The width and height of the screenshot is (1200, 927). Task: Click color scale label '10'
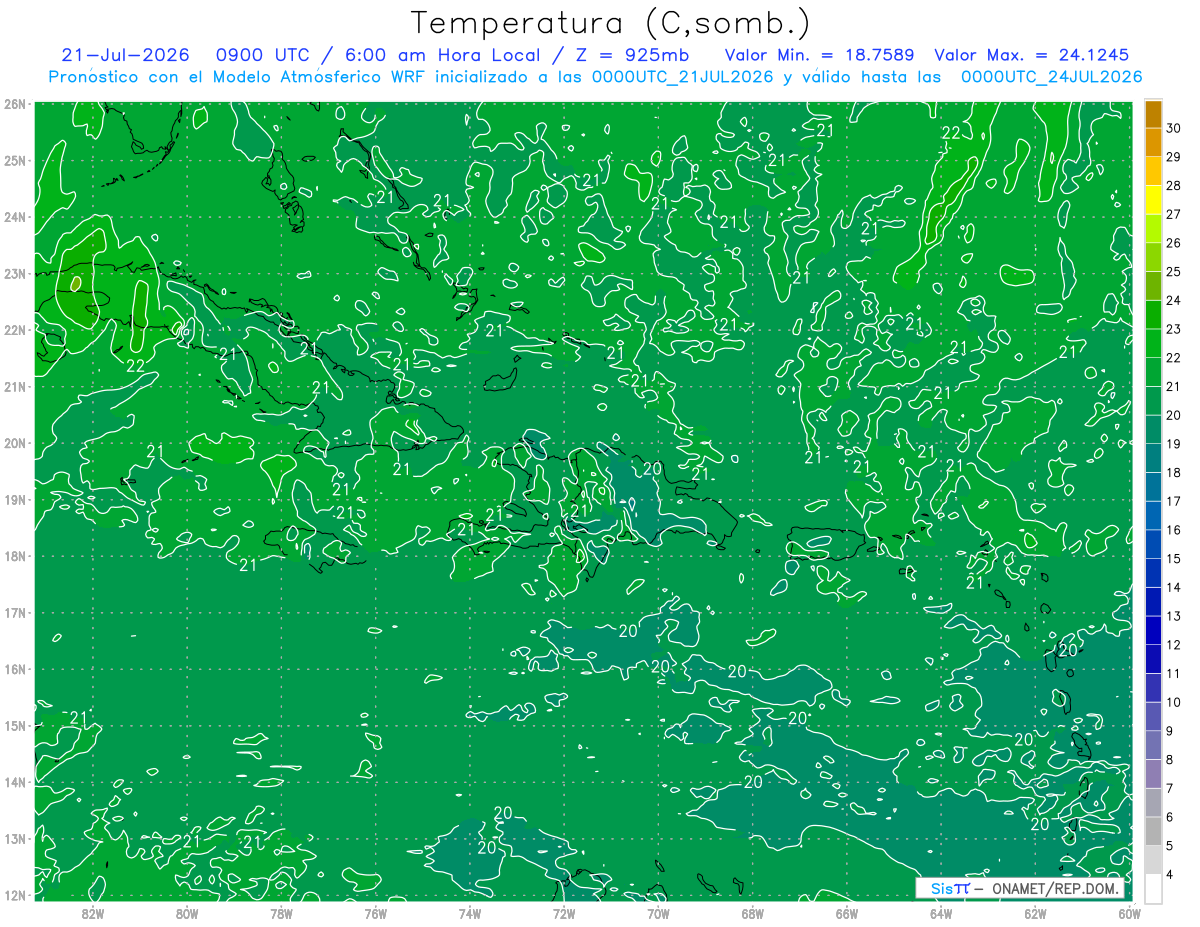pos(1174,702)
